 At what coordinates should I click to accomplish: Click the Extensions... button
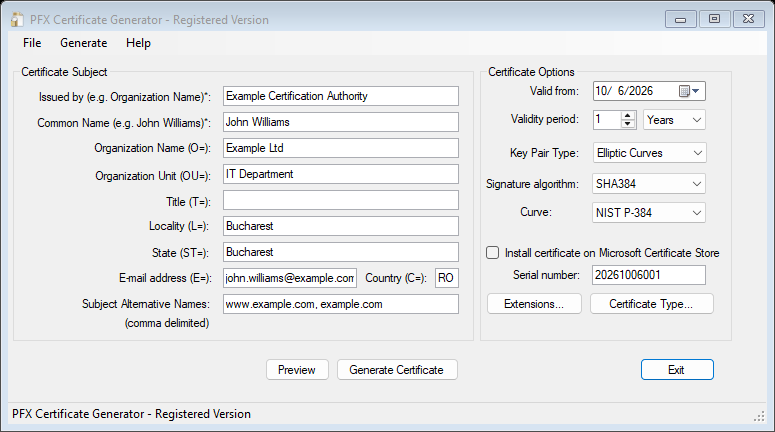[534, 303]
